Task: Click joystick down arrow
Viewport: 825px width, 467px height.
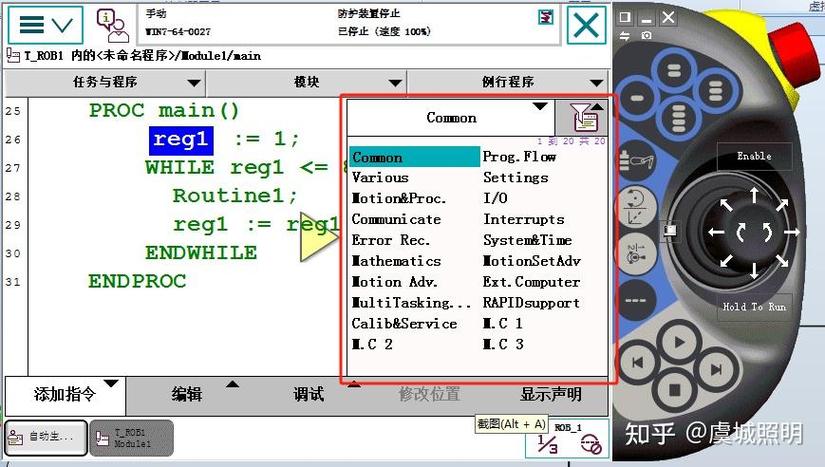Action: pos(754,270)
